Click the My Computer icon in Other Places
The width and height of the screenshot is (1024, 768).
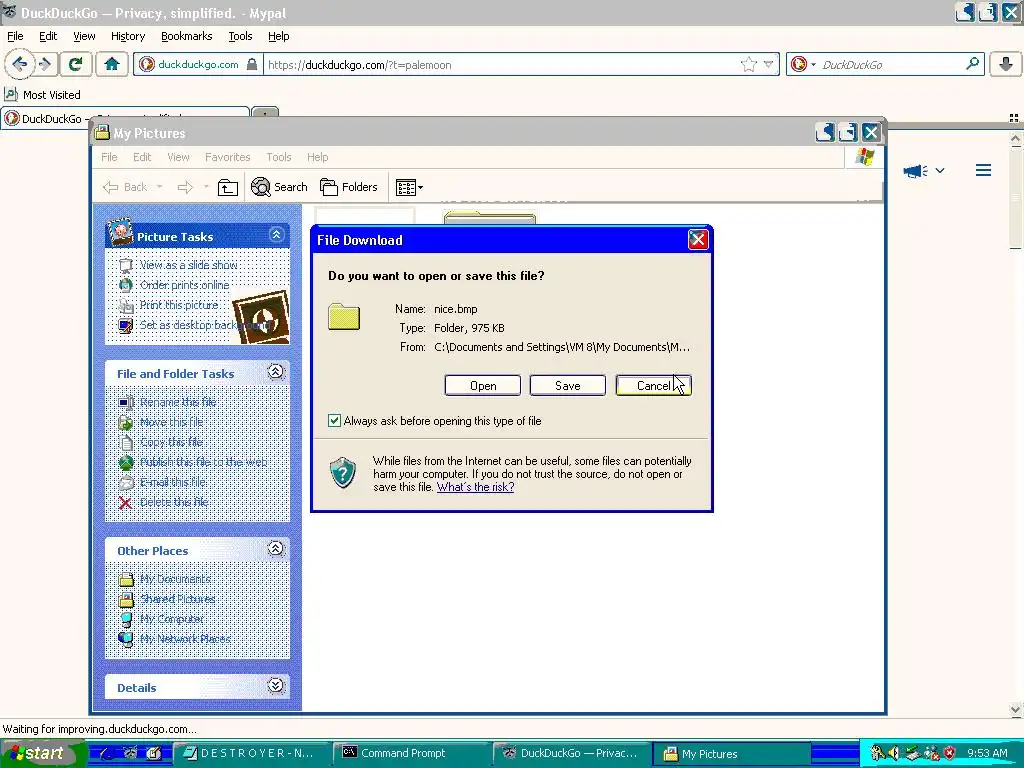[x=126, y=618]
